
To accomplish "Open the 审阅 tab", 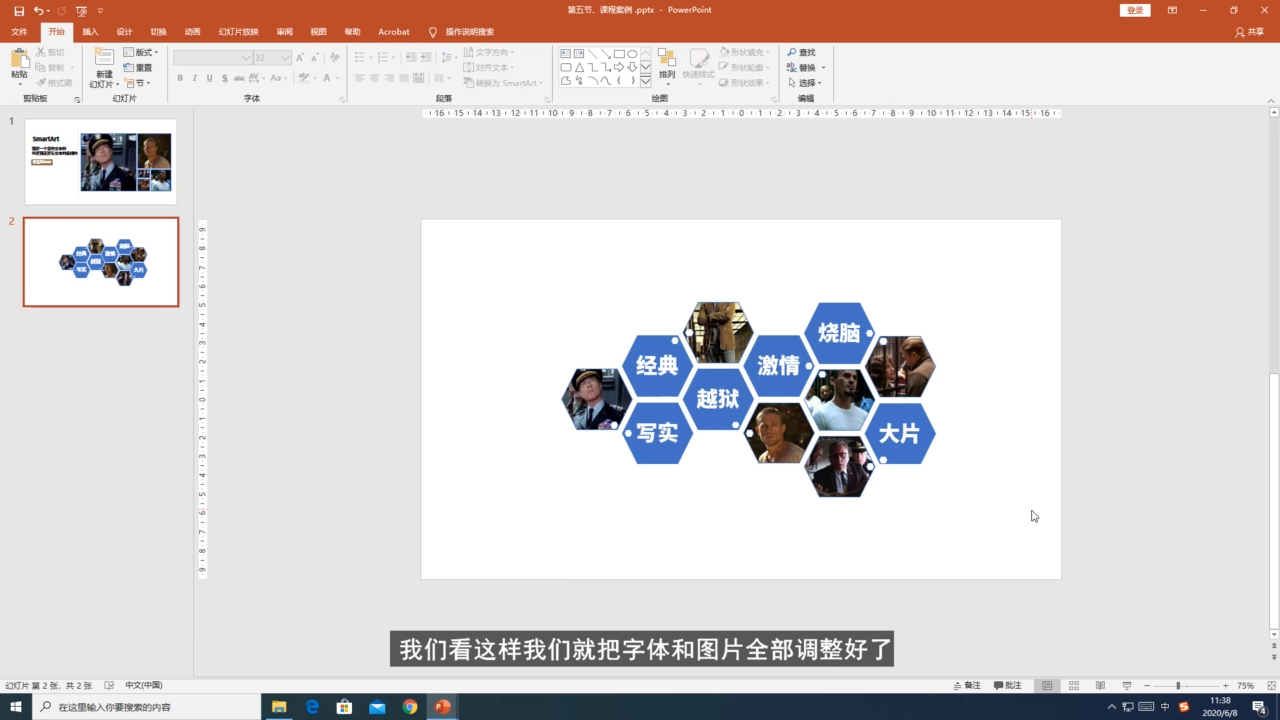I will (x=284, y=32).
